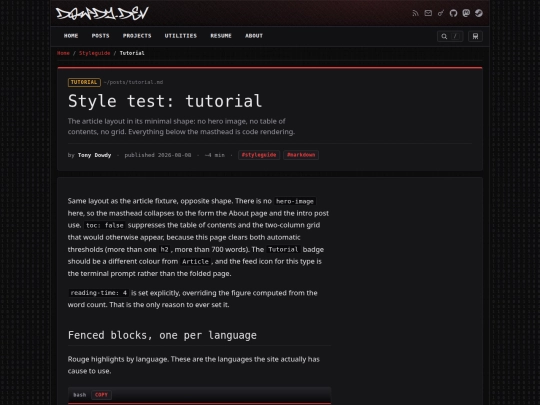Click the 'Style test: tutorial' title
This screenshot has height=405, width=540.
(x=165, y=101)
